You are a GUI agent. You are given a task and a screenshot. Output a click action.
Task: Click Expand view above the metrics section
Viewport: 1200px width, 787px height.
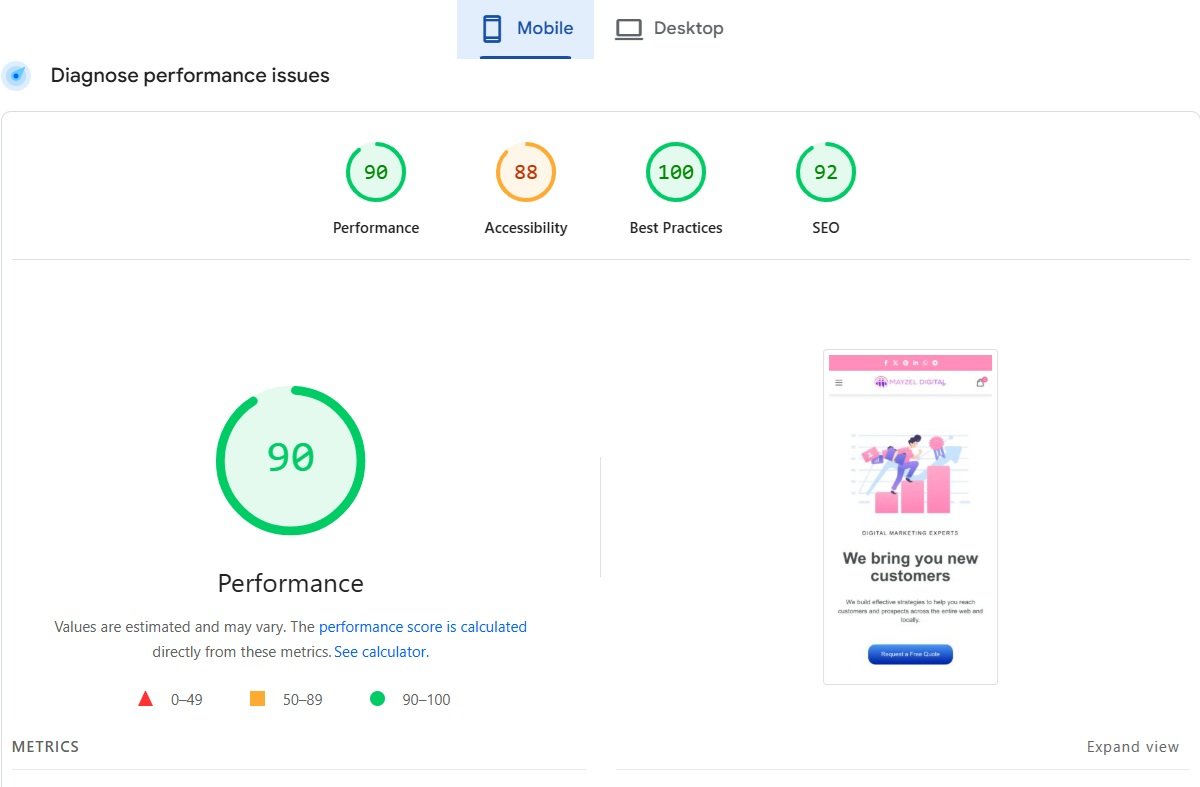point(1133,746)
